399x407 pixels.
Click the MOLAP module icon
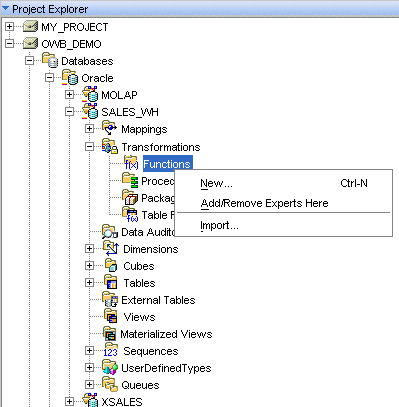pyautogui.click(x=90, y=94)
